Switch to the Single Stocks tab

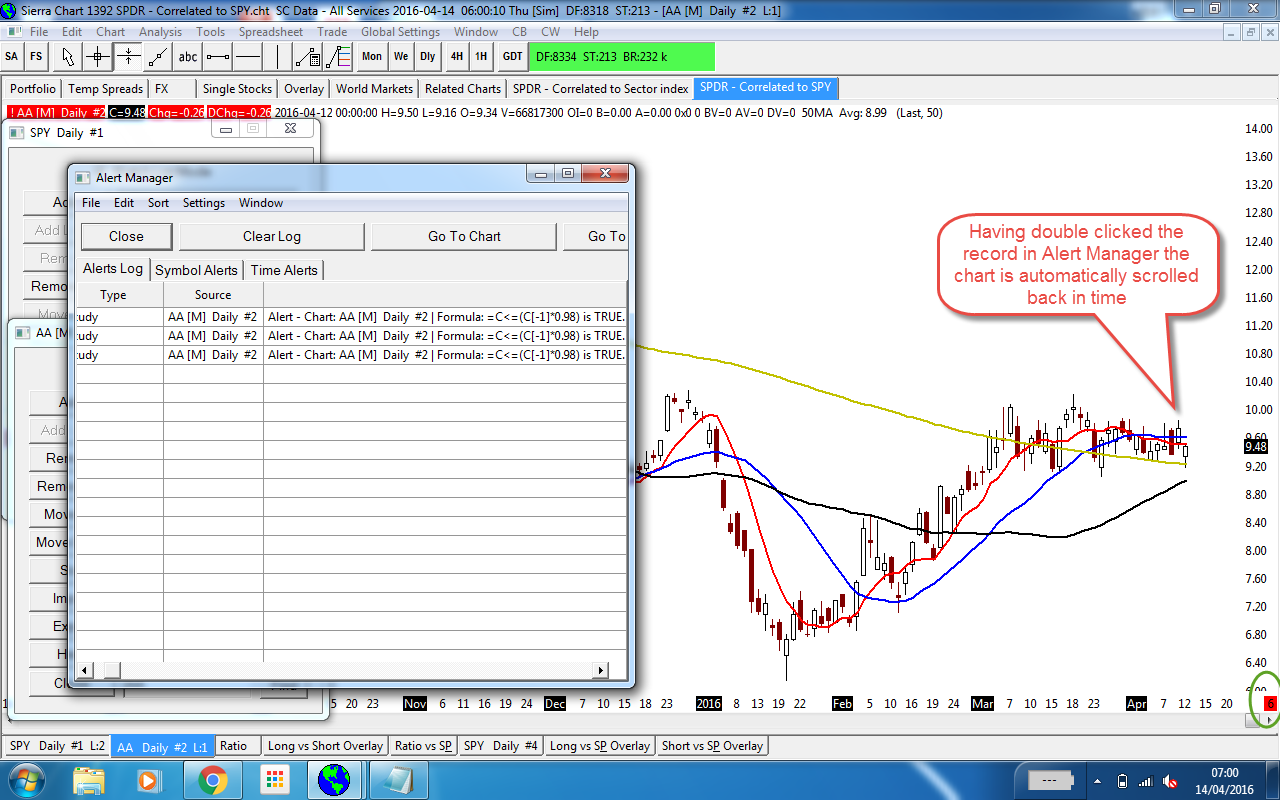point(238,89)
